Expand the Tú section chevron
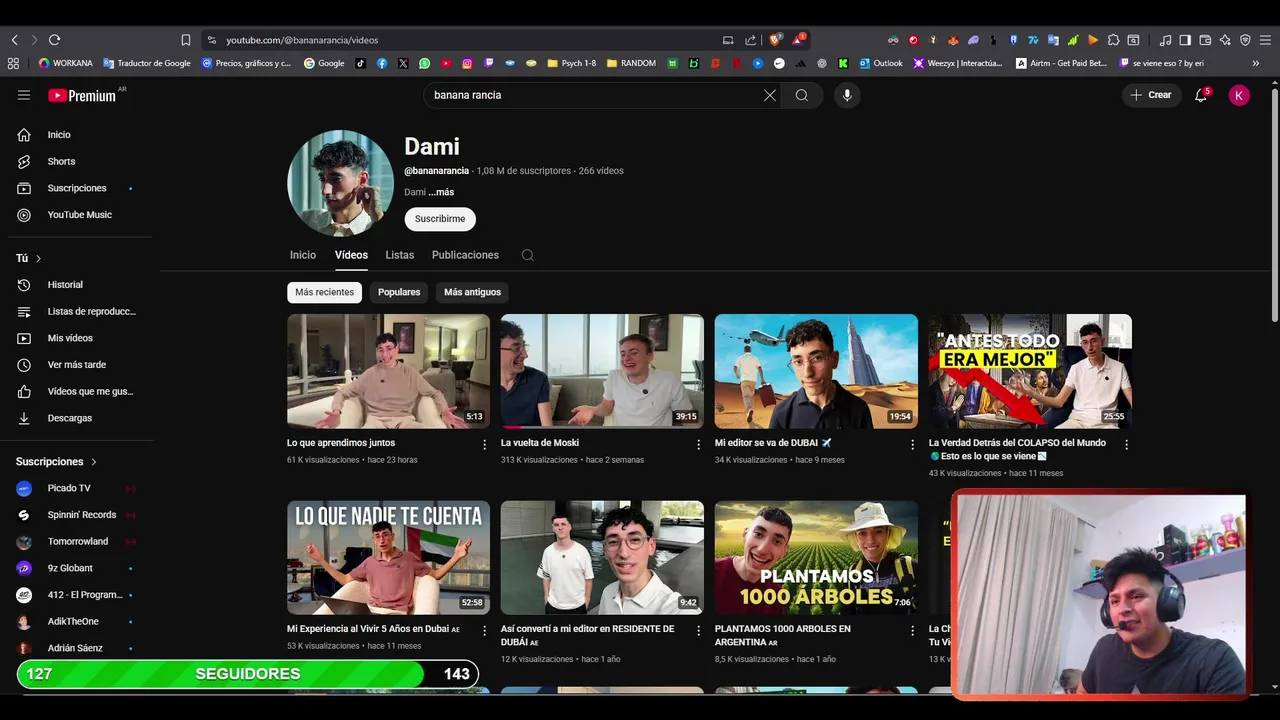 click(38, 258)
